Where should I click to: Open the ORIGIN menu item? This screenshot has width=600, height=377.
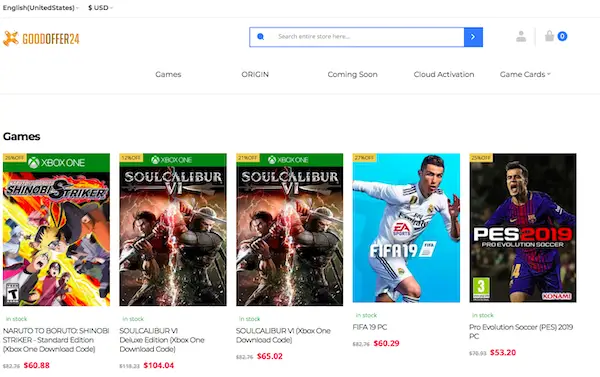[255, 74]
